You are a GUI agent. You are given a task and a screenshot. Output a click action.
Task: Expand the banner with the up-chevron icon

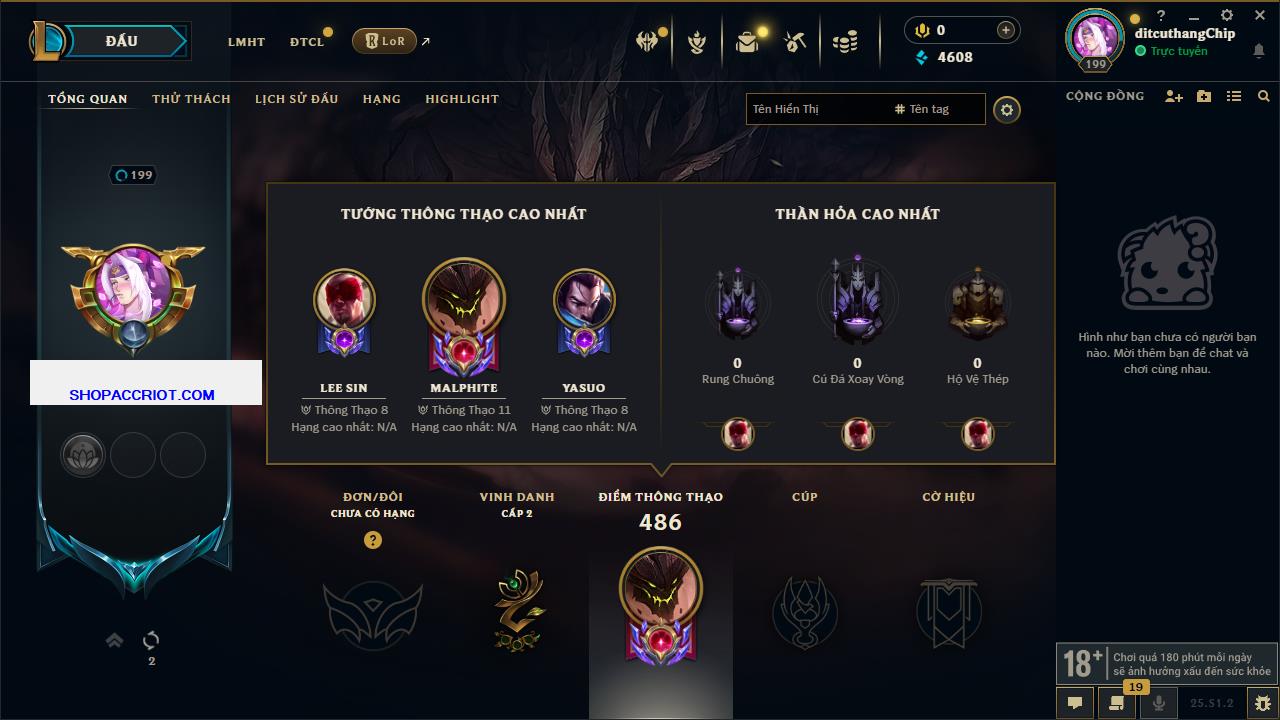point(115,640)
